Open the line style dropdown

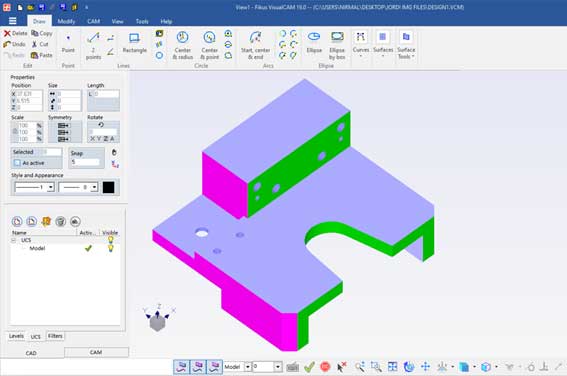(51, 187)
